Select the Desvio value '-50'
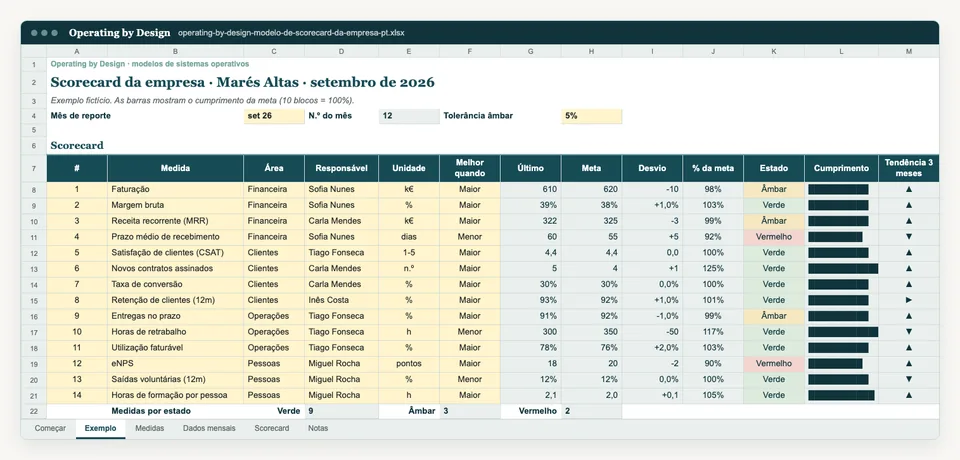This screenshot has width=960, height=460. point(653,332)
